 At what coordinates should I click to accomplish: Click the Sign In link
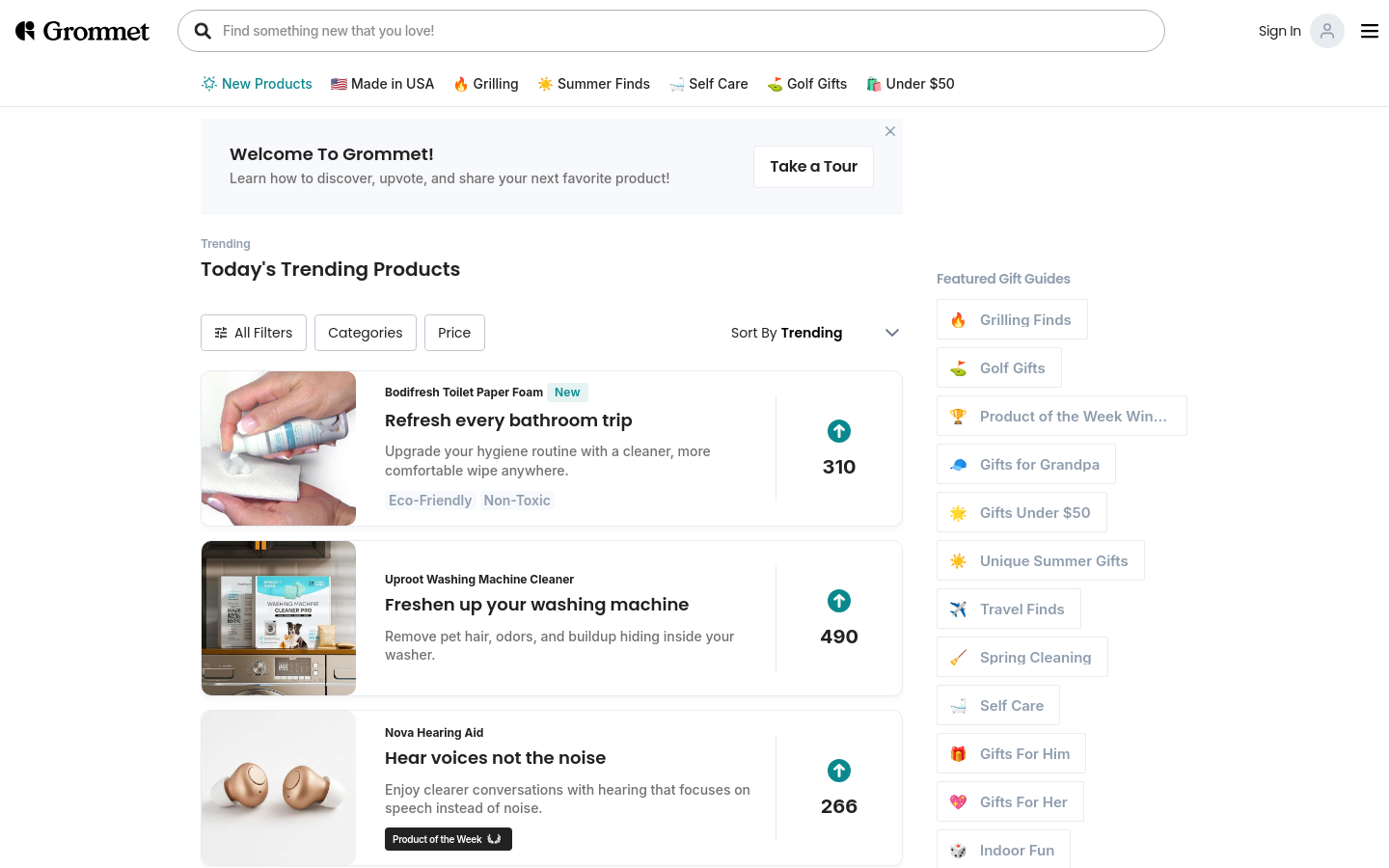[1279, 31]
